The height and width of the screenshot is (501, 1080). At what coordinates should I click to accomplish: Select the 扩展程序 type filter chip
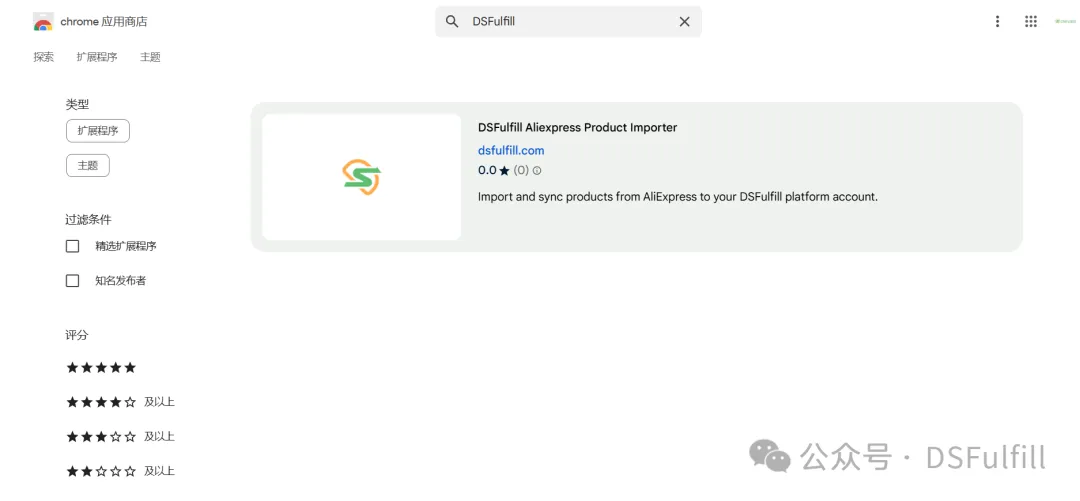click(x=98, y=131)
